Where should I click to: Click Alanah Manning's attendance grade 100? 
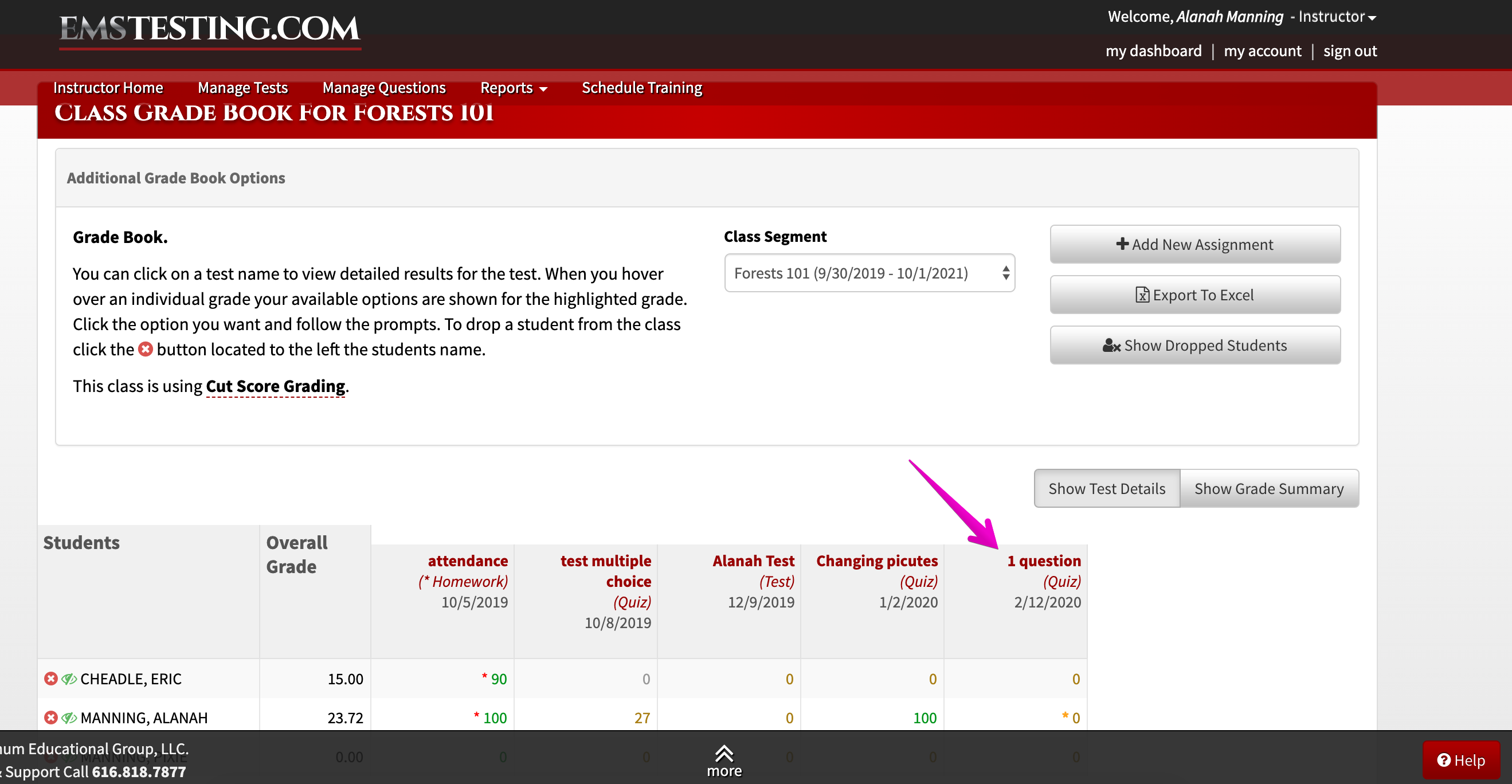pyautogui.click(x=494, y=718)
